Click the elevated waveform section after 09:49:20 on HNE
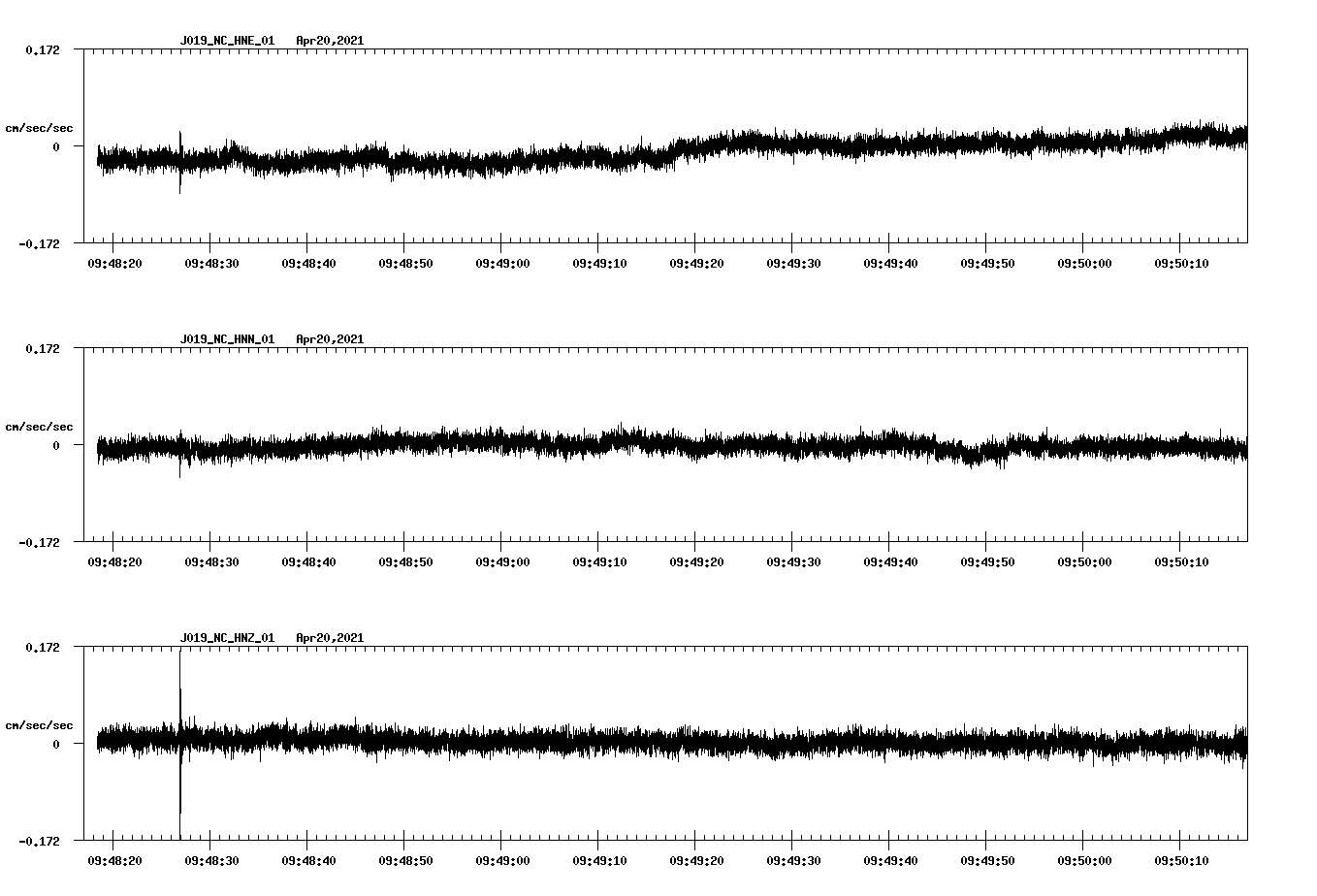The height and width of the screenshot is (896, 1317). pos(766,141)
